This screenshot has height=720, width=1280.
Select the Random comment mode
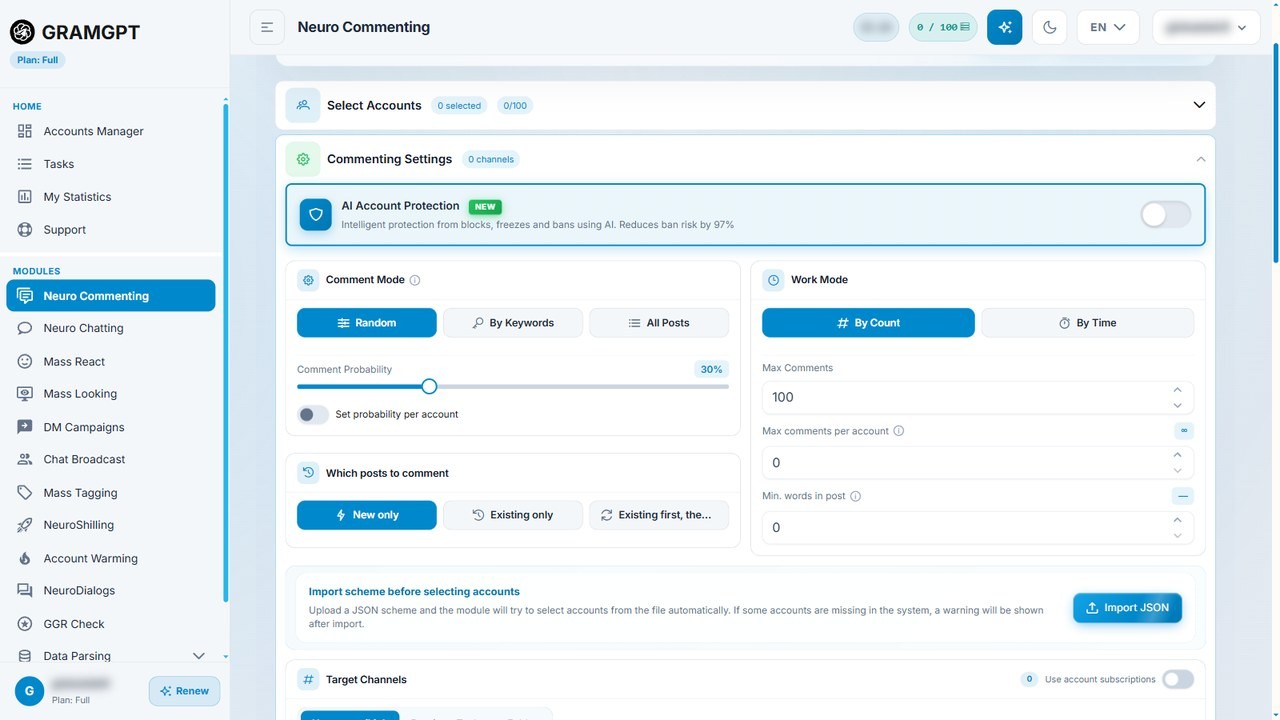point(367,323)
